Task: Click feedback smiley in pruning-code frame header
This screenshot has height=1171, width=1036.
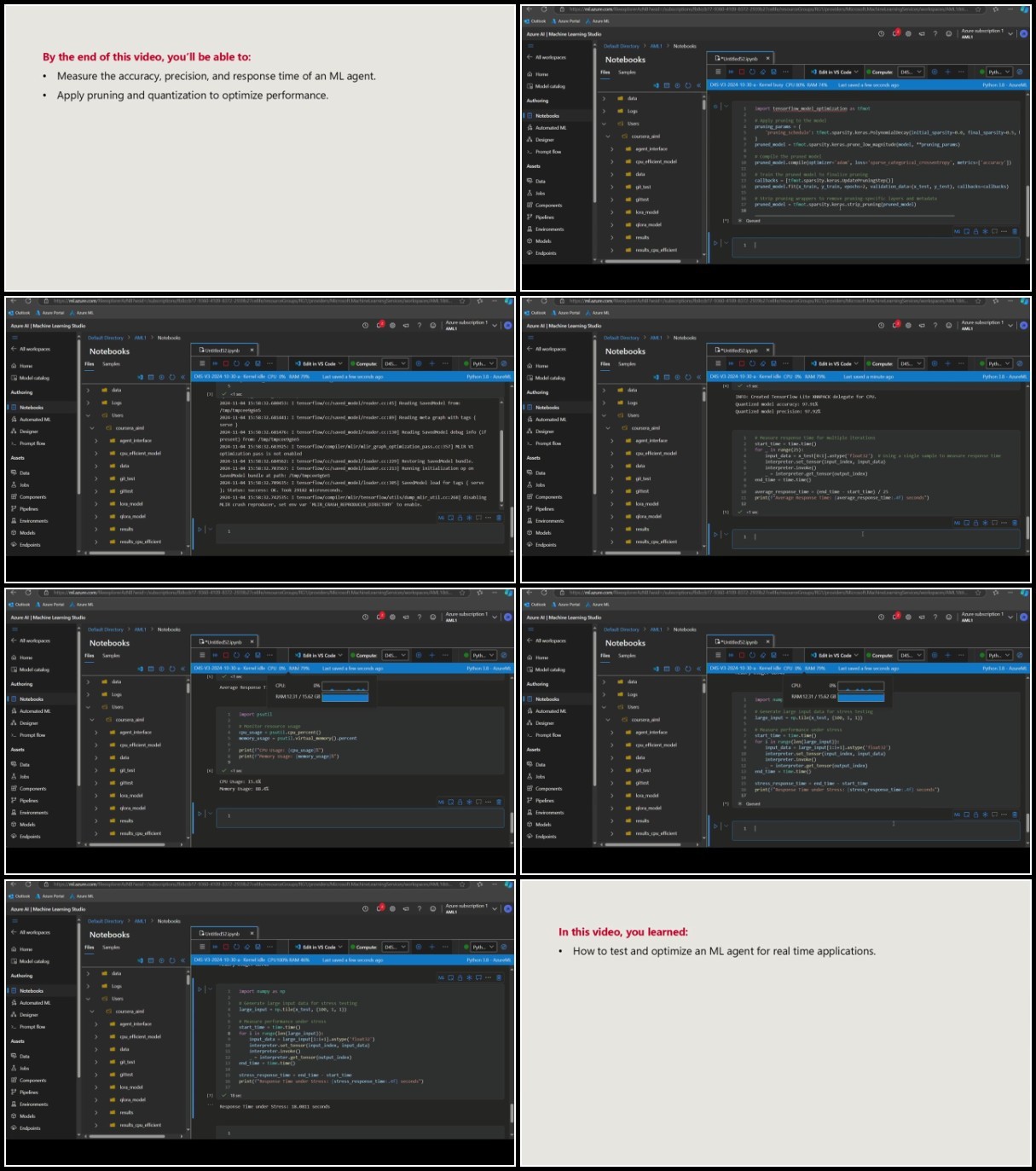Action: tap(949, 34)
